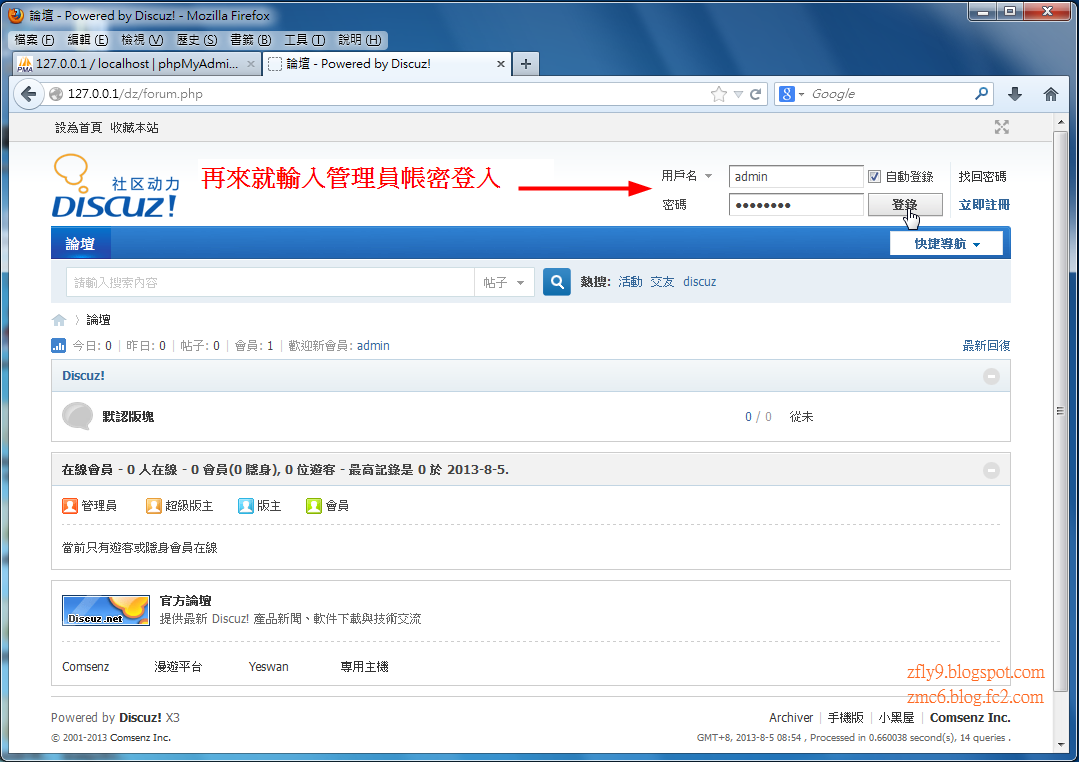Click hot search 活動 link
This screenshot has height=762, width=1079.
click(x=630, y=282)
